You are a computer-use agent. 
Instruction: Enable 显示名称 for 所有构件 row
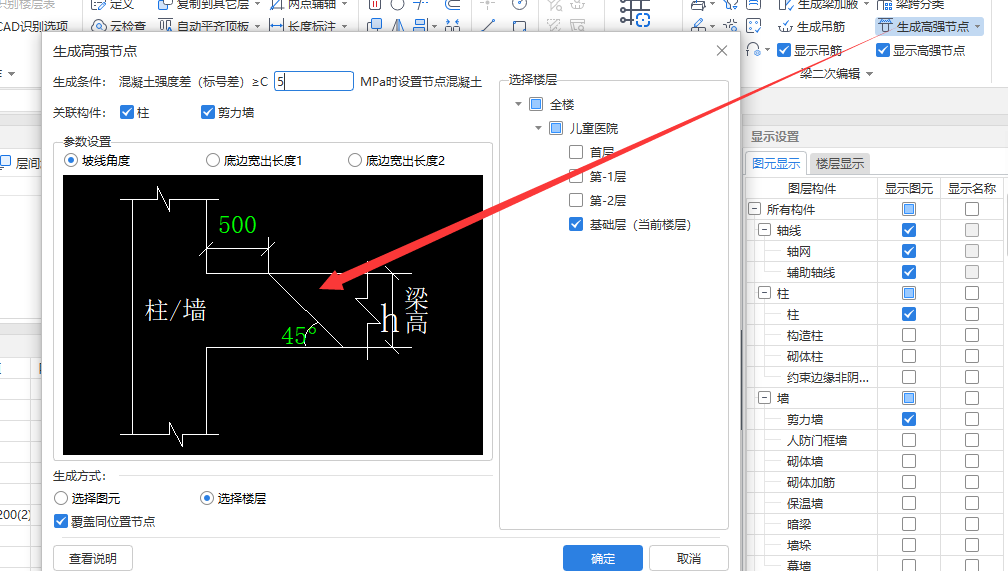click(972, 209)
